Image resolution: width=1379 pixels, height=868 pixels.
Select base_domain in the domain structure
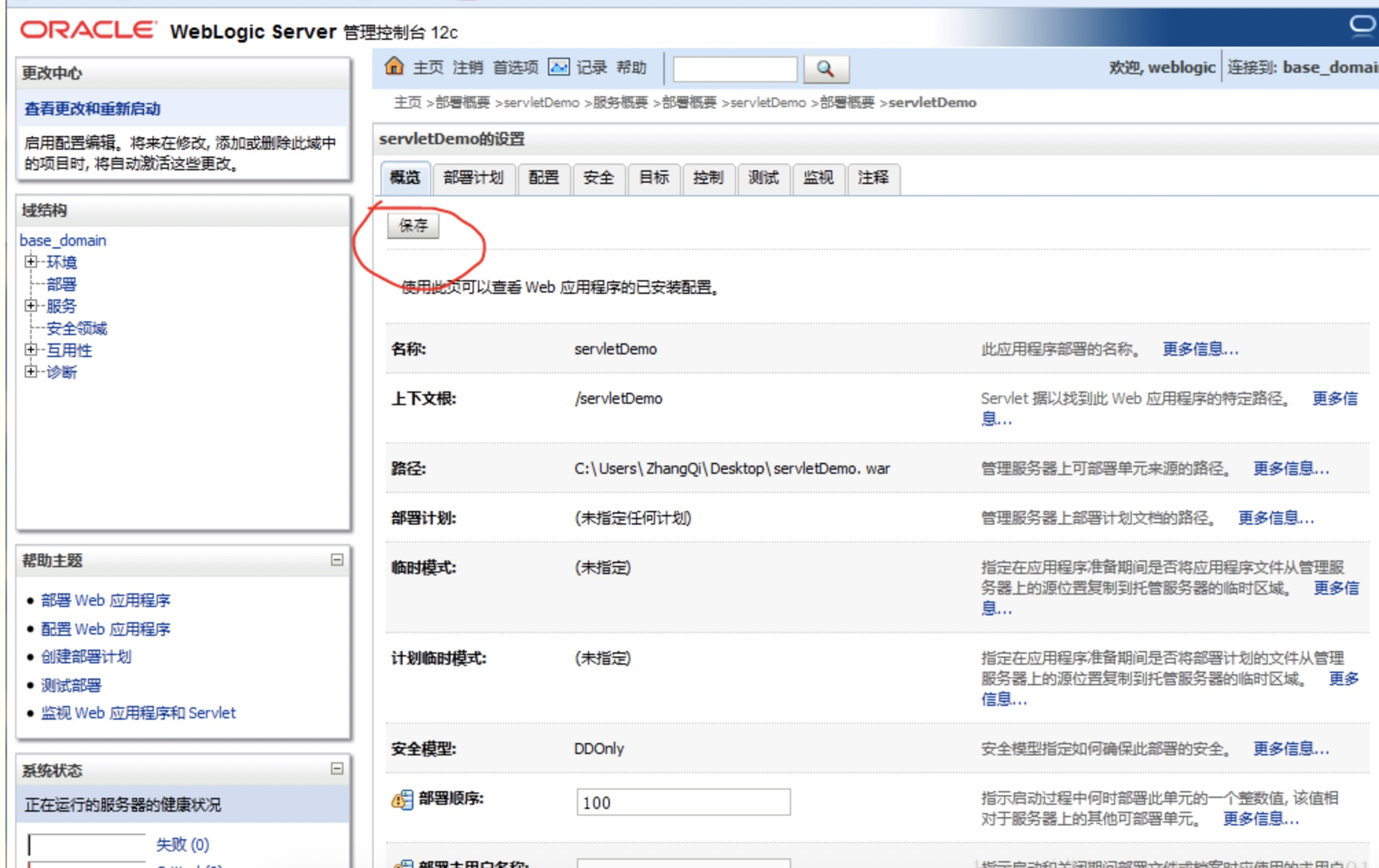point(62,240)
